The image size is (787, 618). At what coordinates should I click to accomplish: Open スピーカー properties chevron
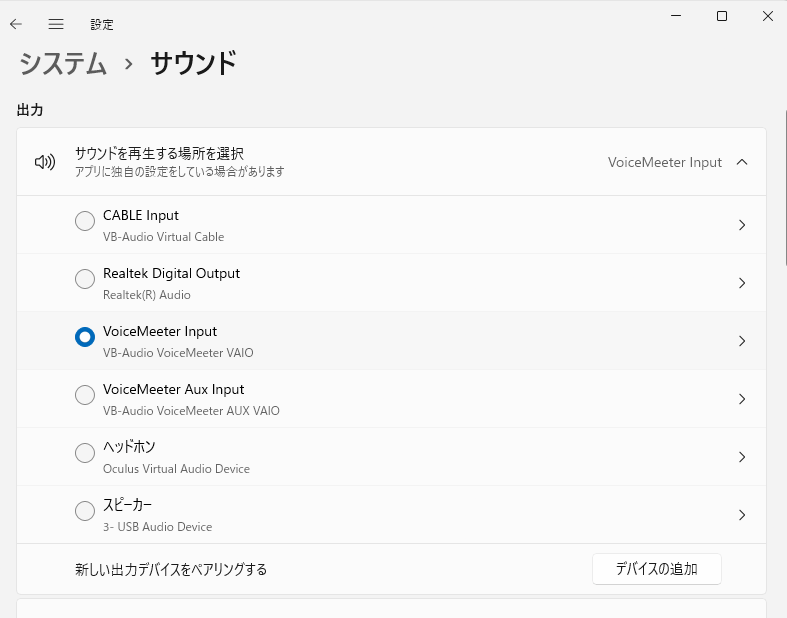tap(742, 515)
